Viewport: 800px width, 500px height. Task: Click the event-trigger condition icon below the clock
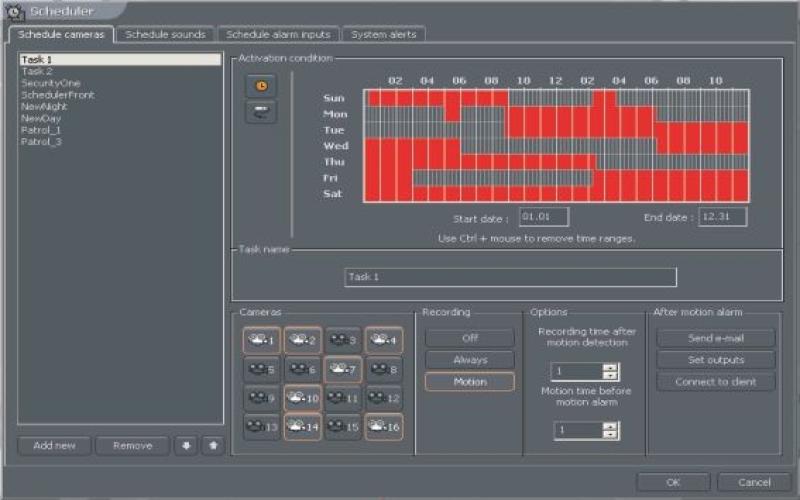point(261,112)
